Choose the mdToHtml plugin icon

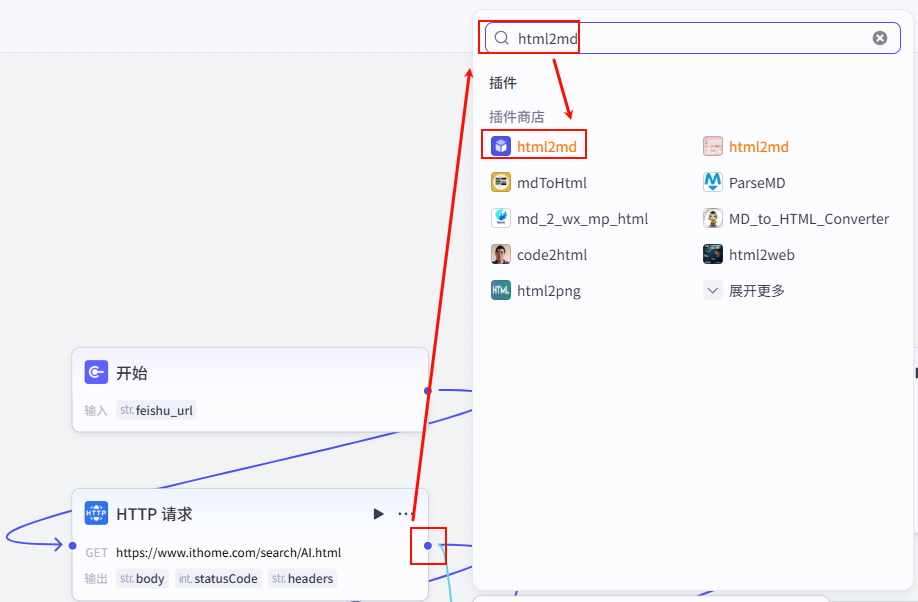501,183
